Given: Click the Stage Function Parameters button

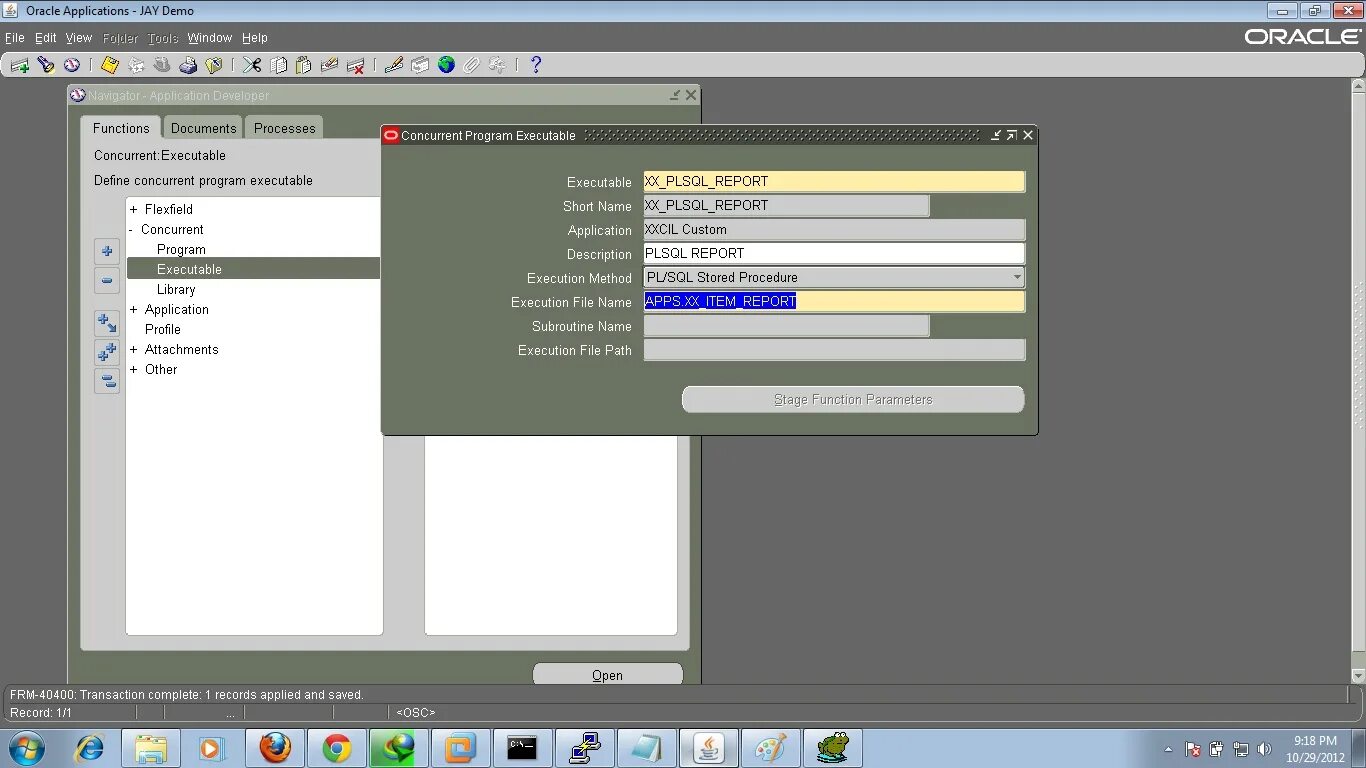Looking at the screenshot, I should (853, 400).
